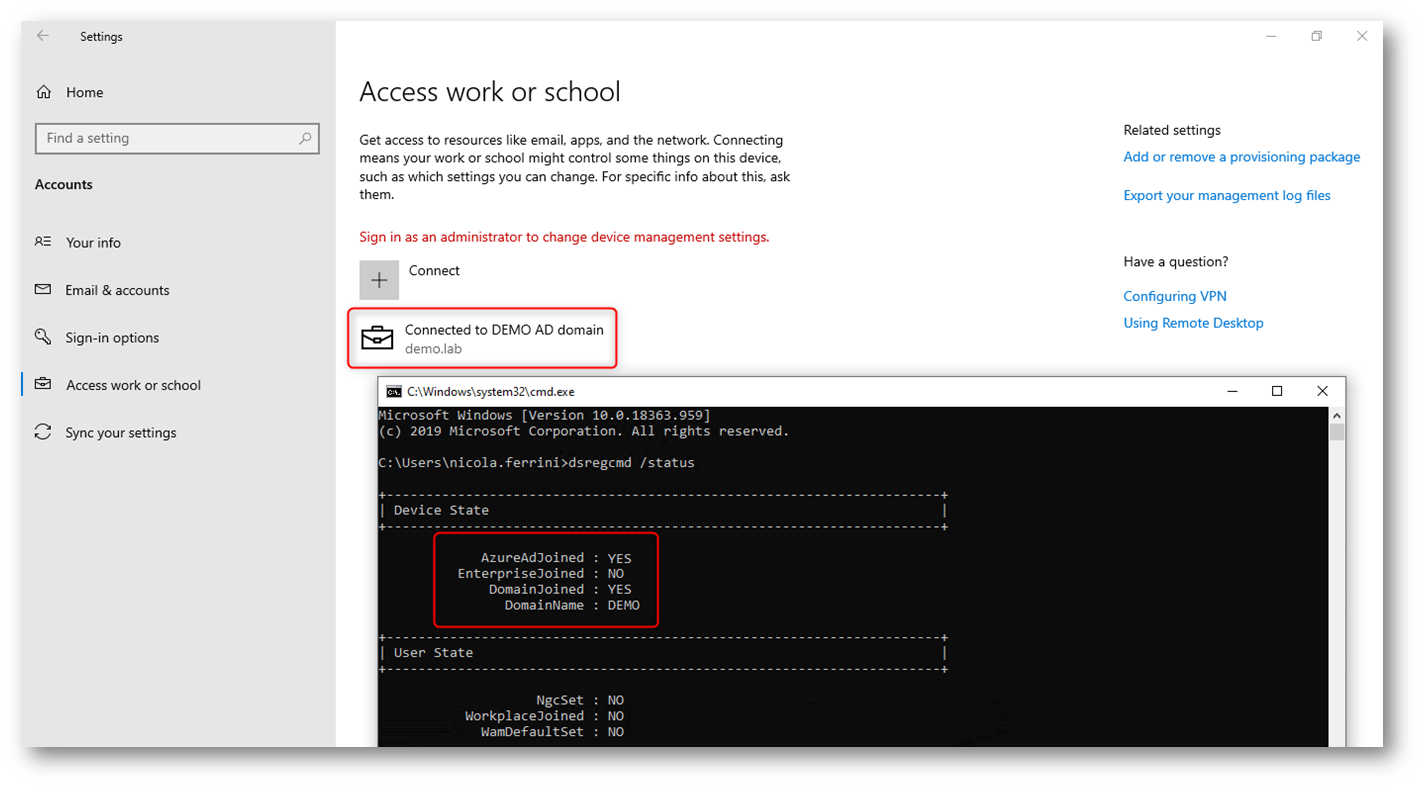1425x789 pixels.
Task: Close the cmd.exe window
Action: (1322, 391)
